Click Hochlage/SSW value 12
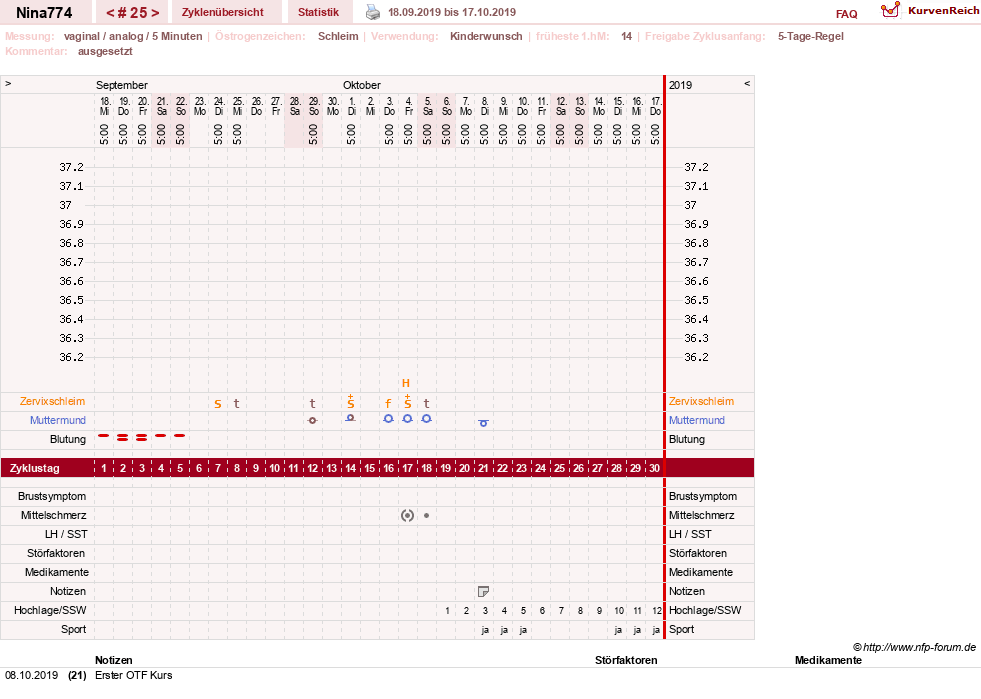This screenshot has height=699, width=981. (656, 611)
